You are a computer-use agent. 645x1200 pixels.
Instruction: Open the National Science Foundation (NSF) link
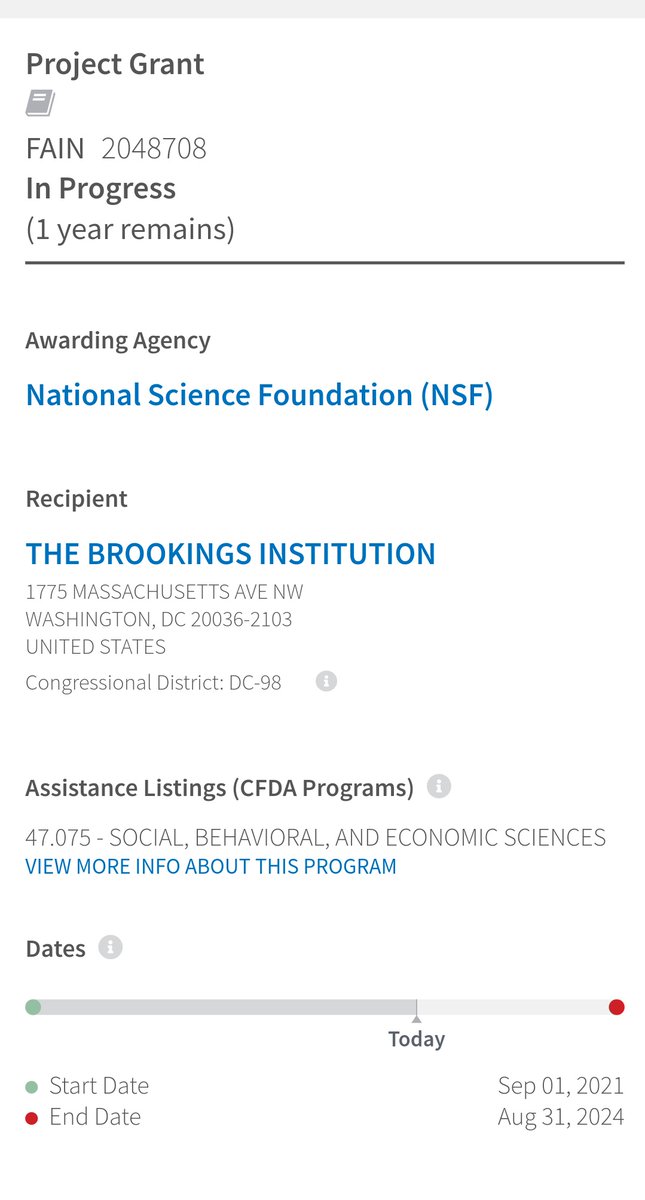[x=259, y=395]
